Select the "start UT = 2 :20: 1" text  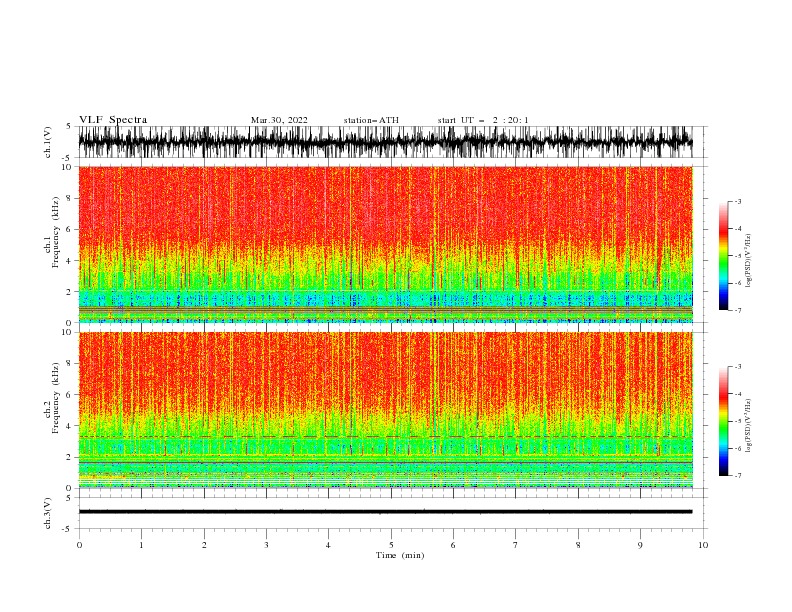pyautogui.click(x=483, y=120)
